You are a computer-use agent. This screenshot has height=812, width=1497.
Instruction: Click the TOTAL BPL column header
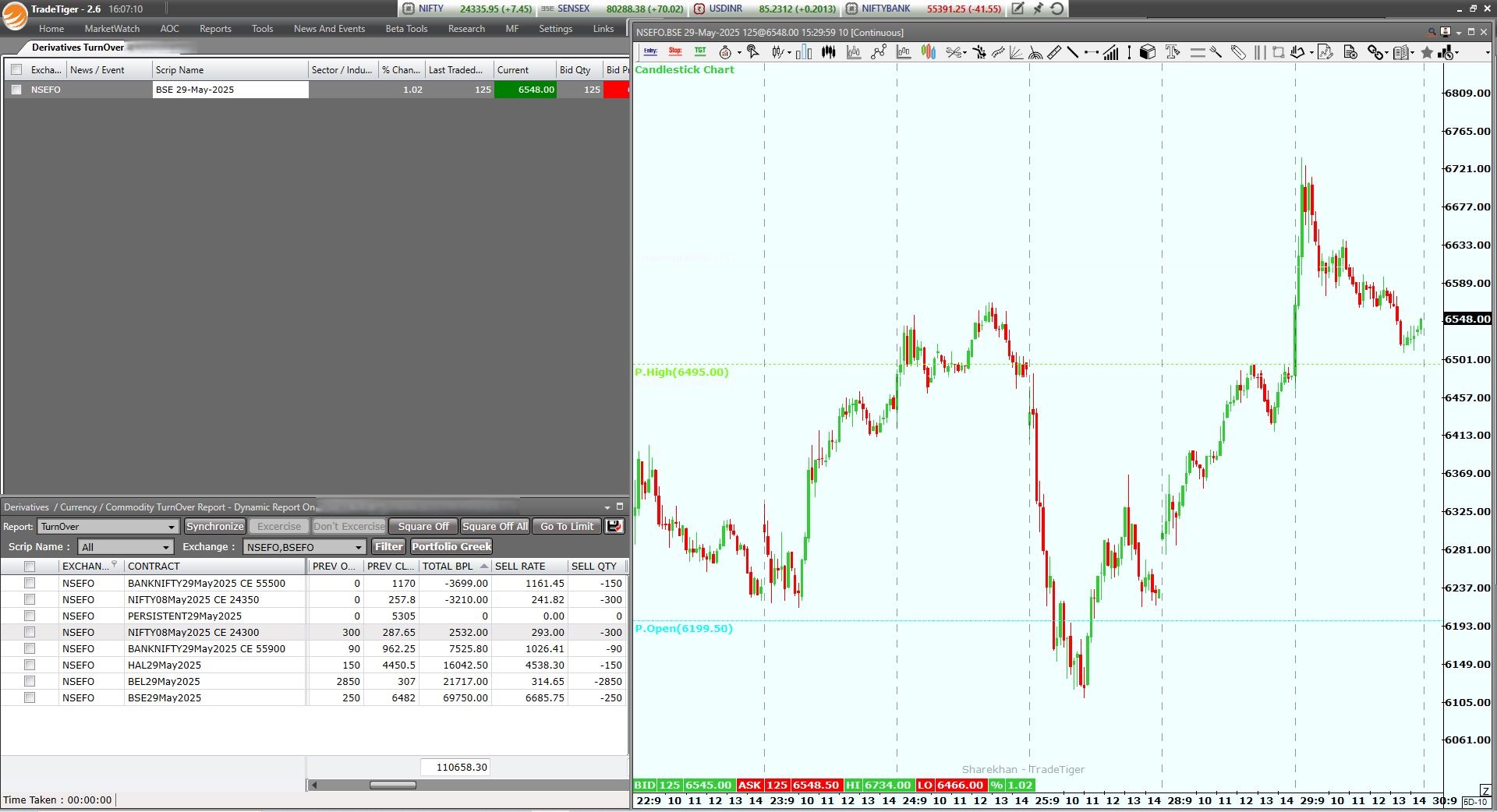coord(455,567)
